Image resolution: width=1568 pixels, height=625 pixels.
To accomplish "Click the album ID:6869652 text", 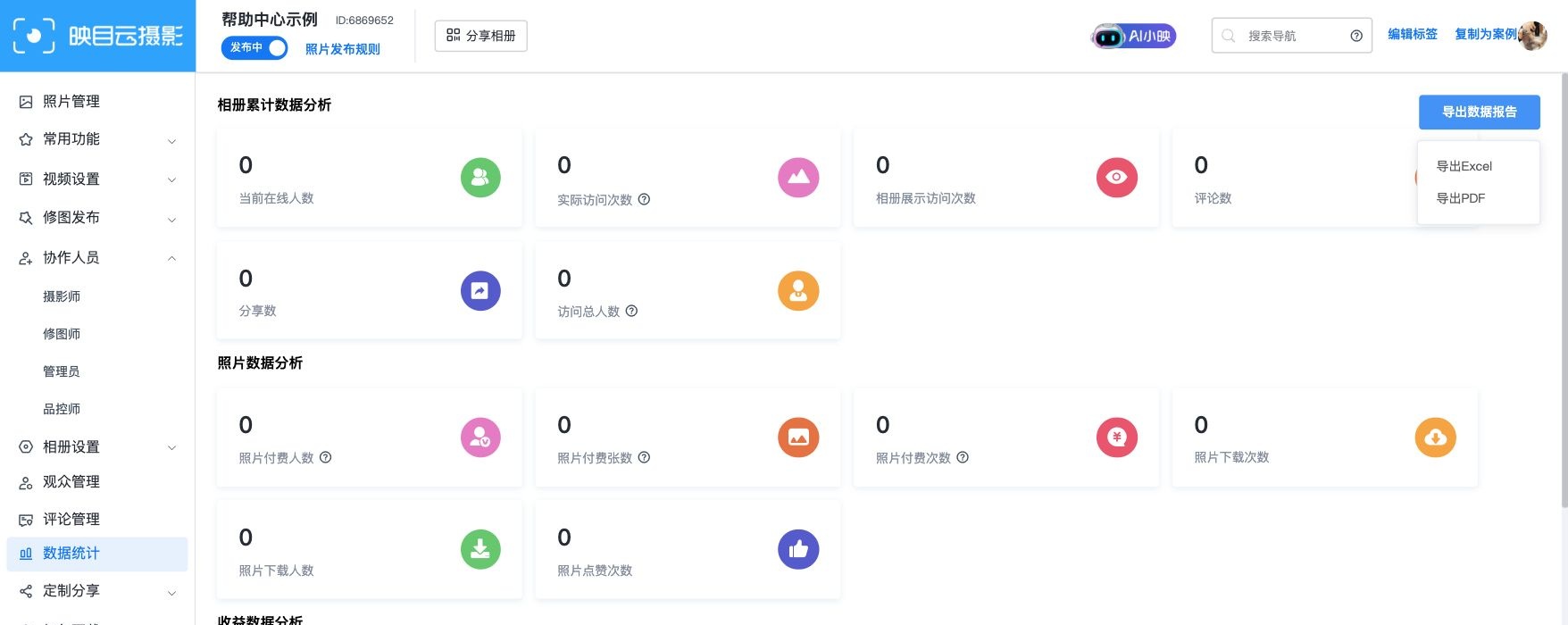I will (364, 21).
